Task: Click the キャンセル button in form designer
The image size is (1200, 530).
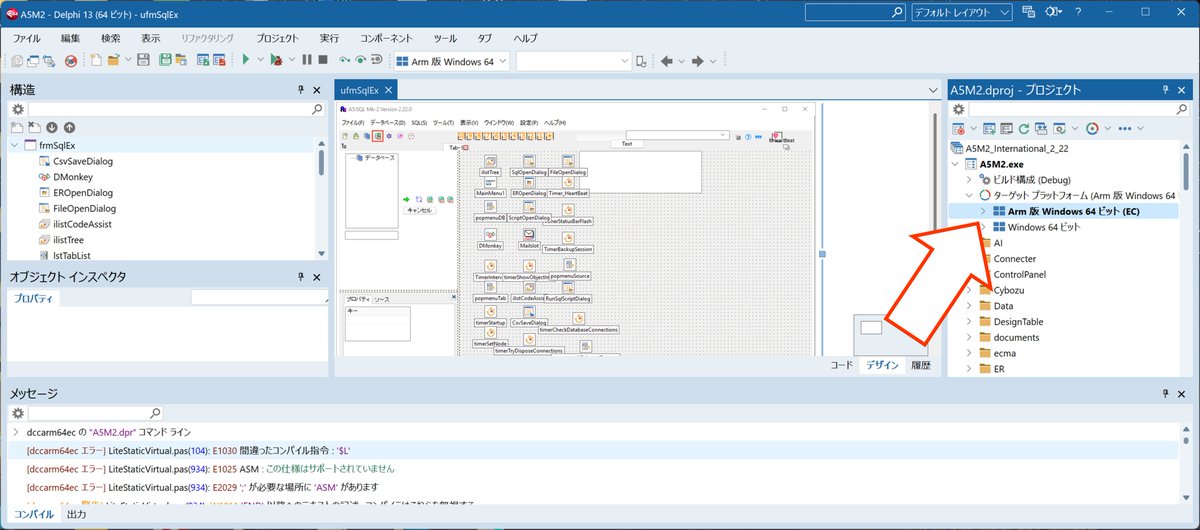Action: (x=419, y=210)
